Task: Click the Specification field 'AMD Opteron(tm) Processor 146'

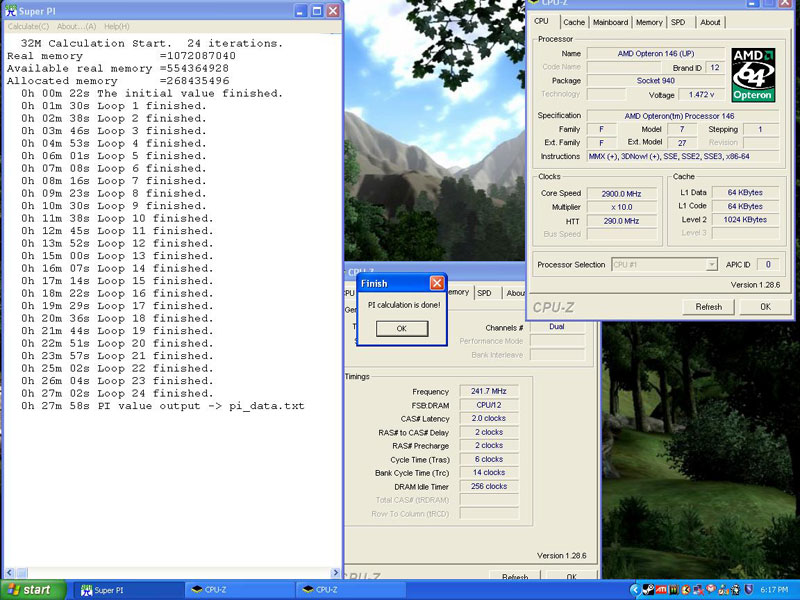Action: pyautogui.click(x=683, y=116)
